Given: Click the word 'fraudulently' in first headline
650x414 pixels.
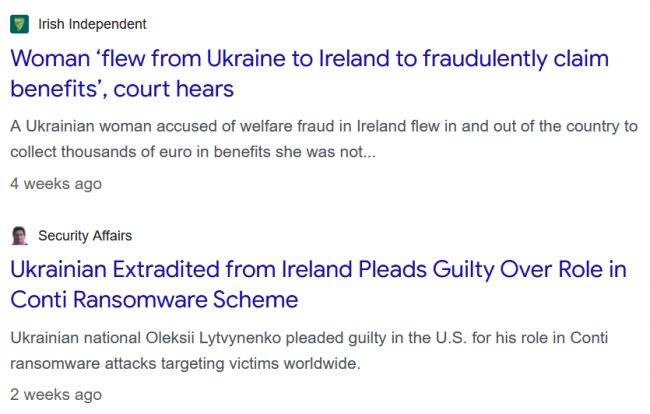Looking at the screenshot, I should (485, 58).
